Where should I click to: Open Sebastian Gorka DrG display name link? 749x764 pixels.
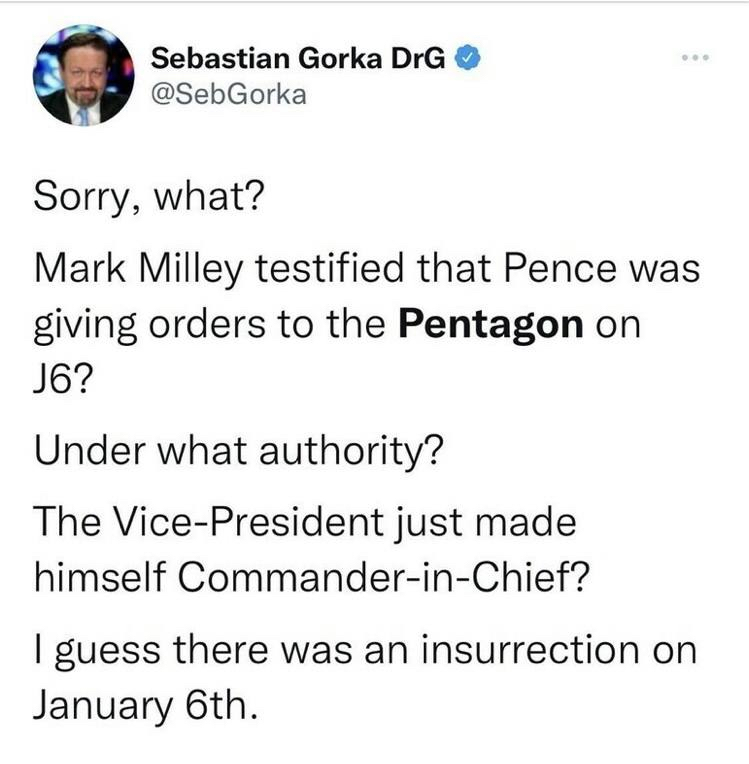click(x=298, y=58)
